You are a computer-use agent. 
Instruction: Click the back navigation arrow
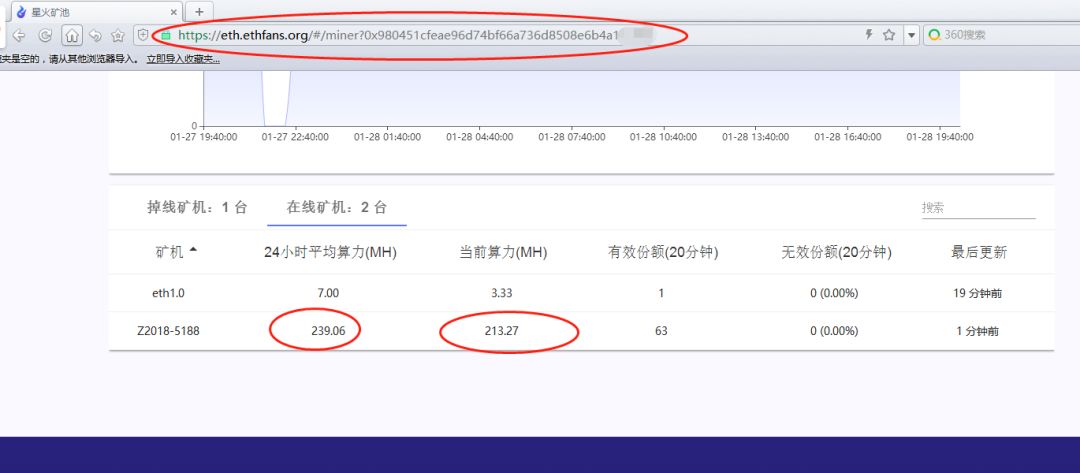(x=20, y=35)
